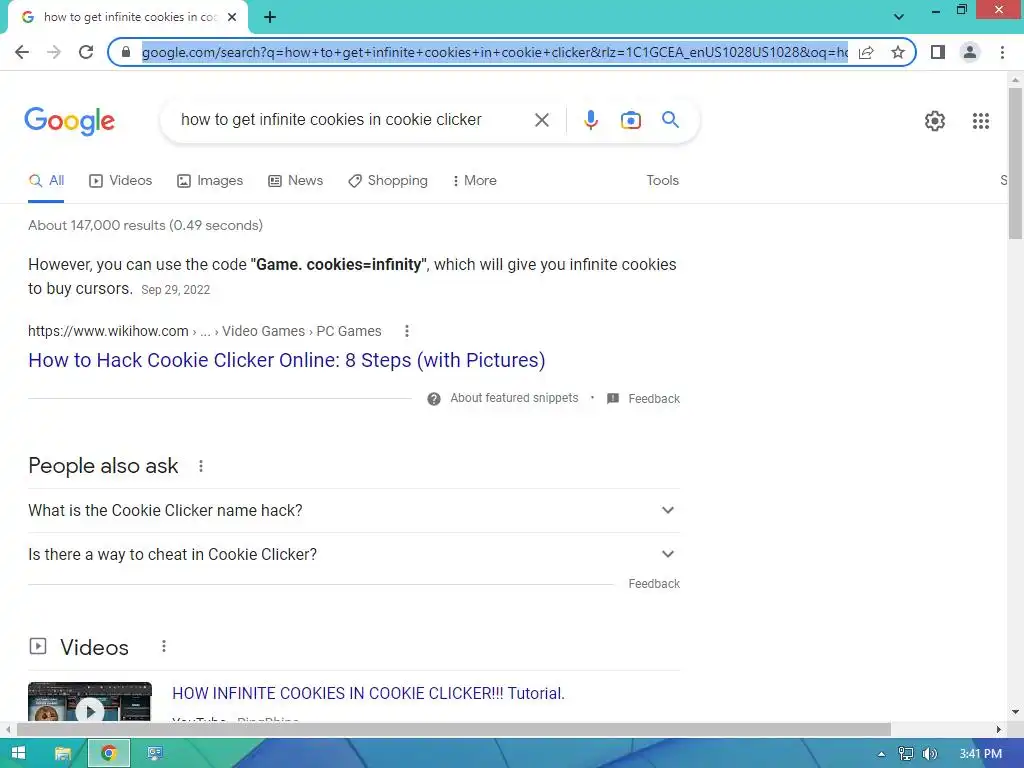Open the Google apps grid icon
The image size is (1024, 768).
(x=981, y=121)
